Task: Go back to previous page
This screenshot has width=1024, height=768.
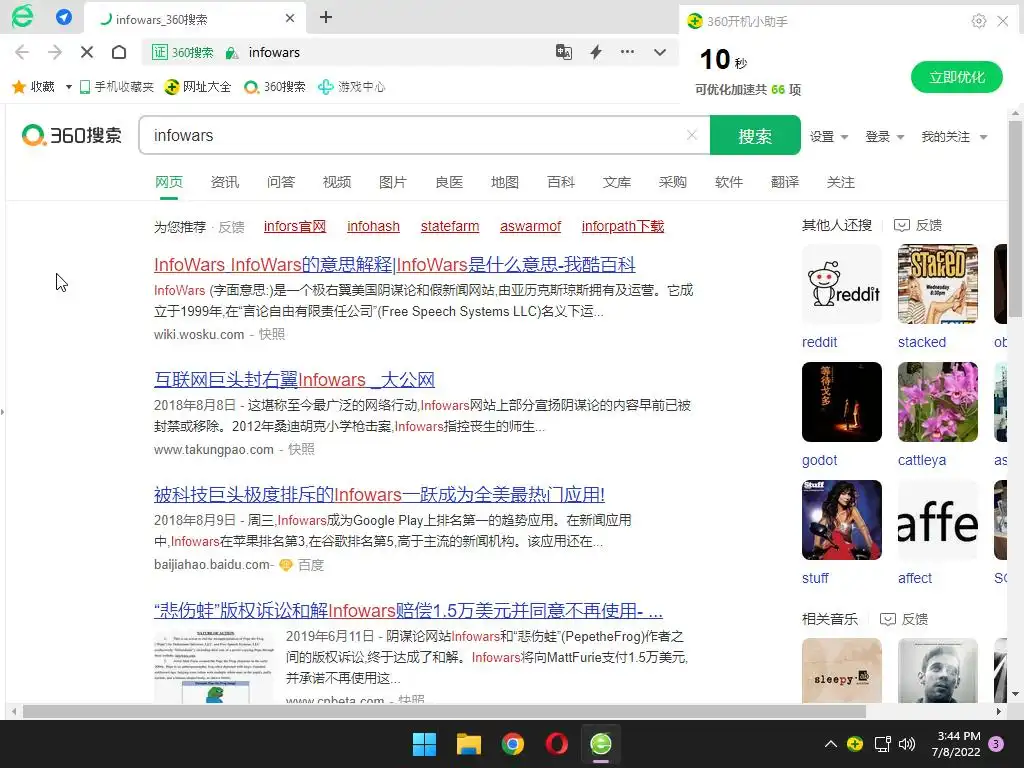Action: (x=22, y=52)
